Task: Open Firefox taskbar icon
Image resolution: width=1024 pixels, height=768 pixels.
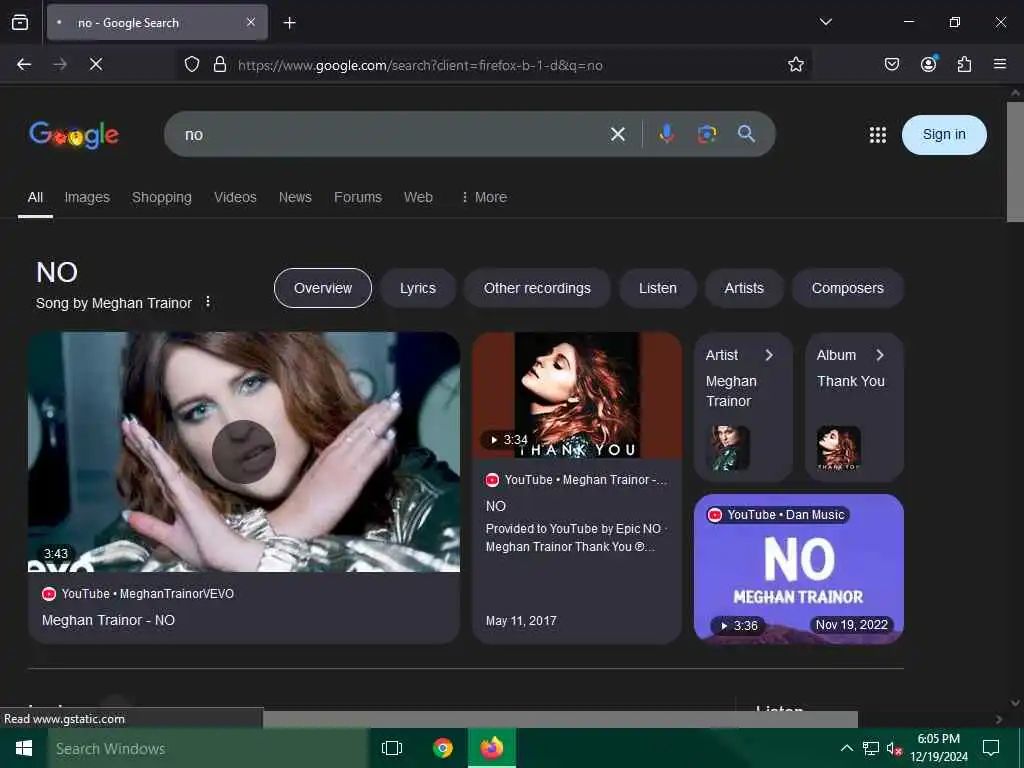Action: coord(492,748)
